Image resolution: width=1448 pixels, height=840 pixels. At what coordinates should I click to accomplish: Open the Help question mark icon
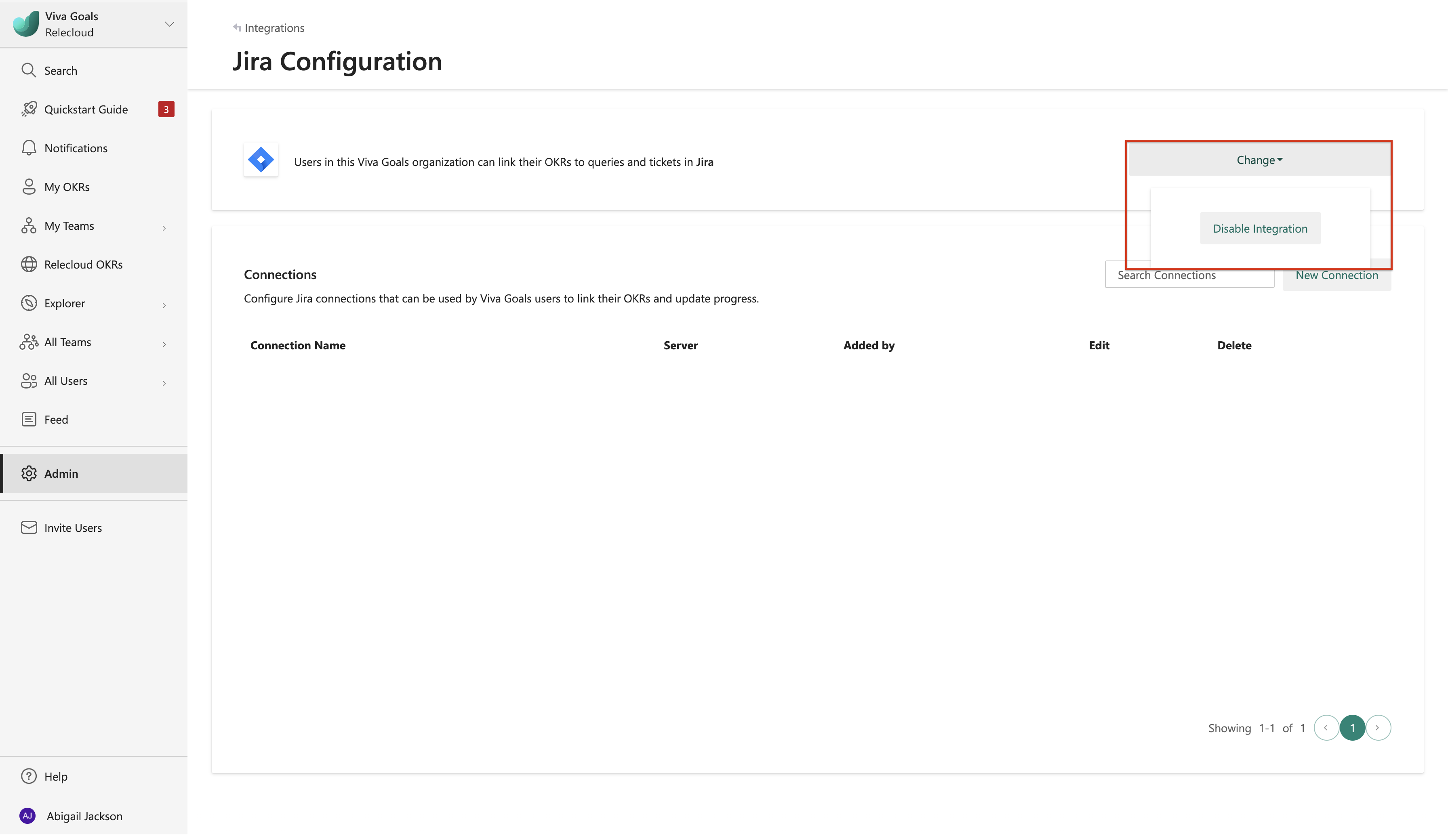29,776
